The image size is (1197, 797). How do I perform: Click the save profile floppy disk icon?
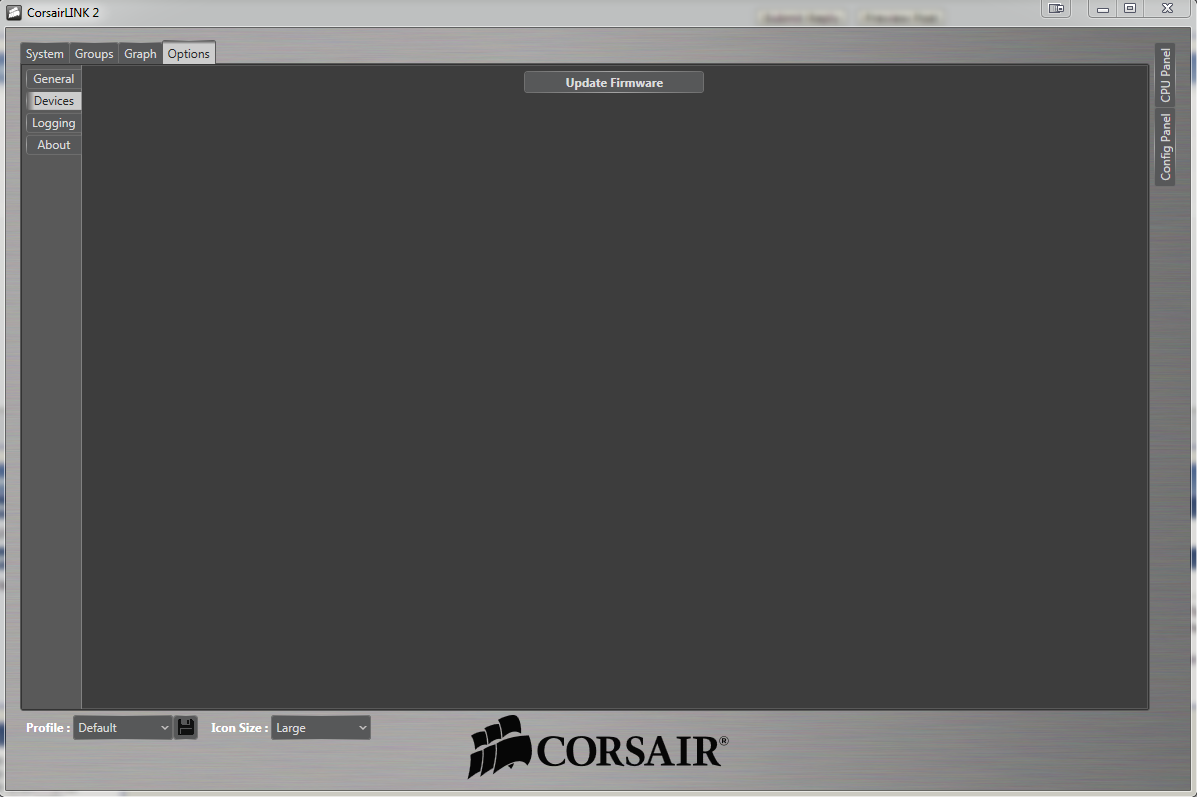click(x=186, y=728)
